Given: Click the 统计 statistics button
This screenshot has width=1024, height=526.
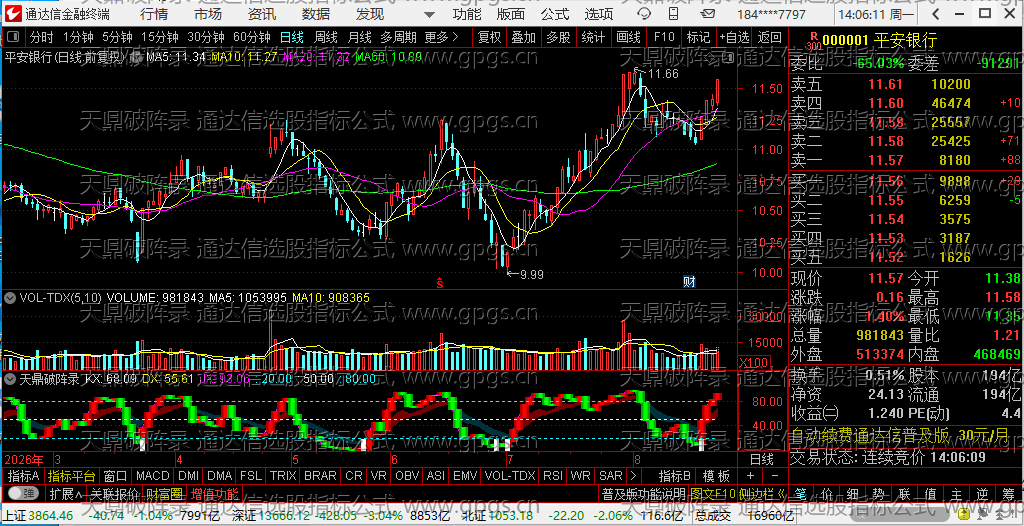Looking at the screenshot, I should click(x=593, y=37).
